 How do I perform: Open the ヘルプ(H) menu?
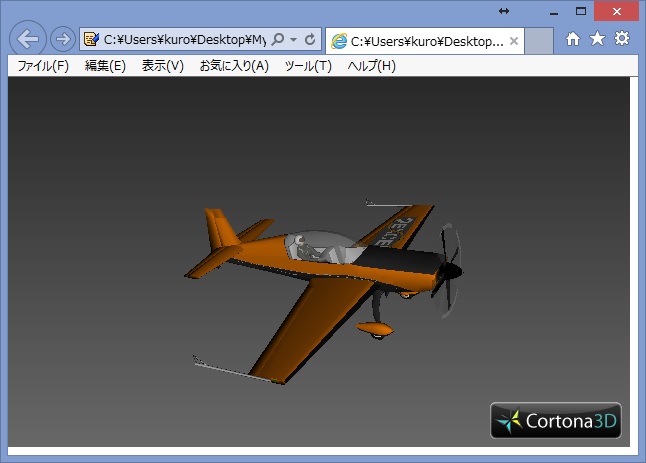tap(372, 66)
